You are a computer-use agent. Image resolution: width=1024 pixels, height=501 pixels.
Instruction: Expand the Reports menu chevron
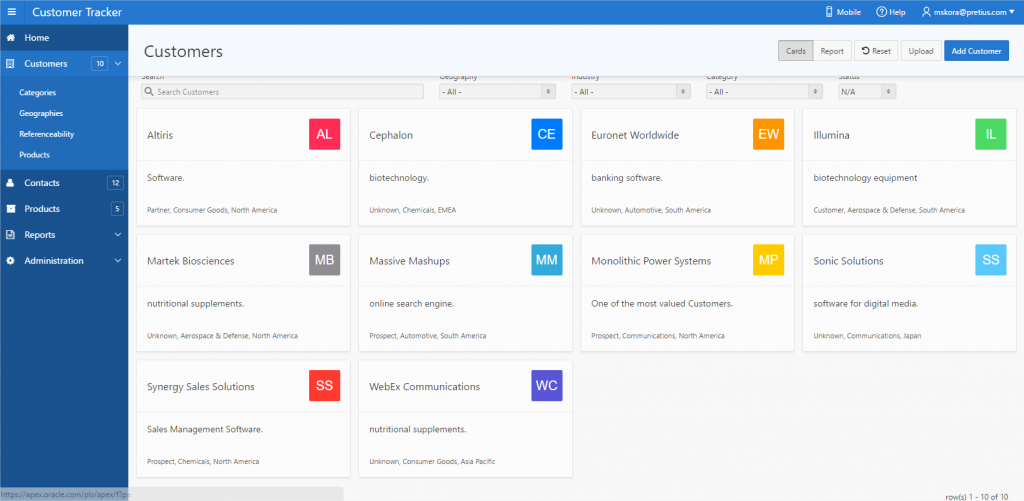tap(118, 234)
